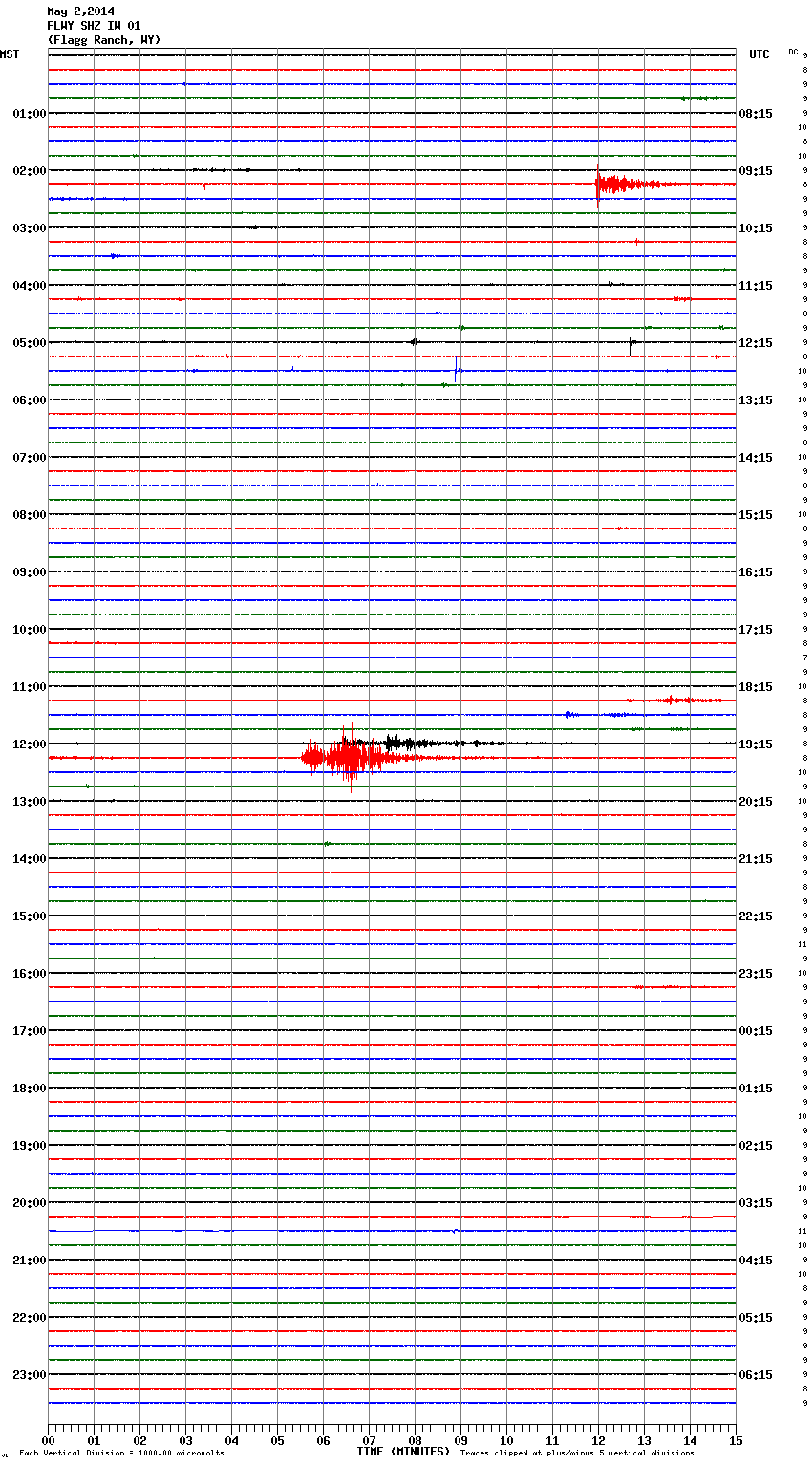Click the '(Flagg Ranch, WY)' station name

[104, 40]
